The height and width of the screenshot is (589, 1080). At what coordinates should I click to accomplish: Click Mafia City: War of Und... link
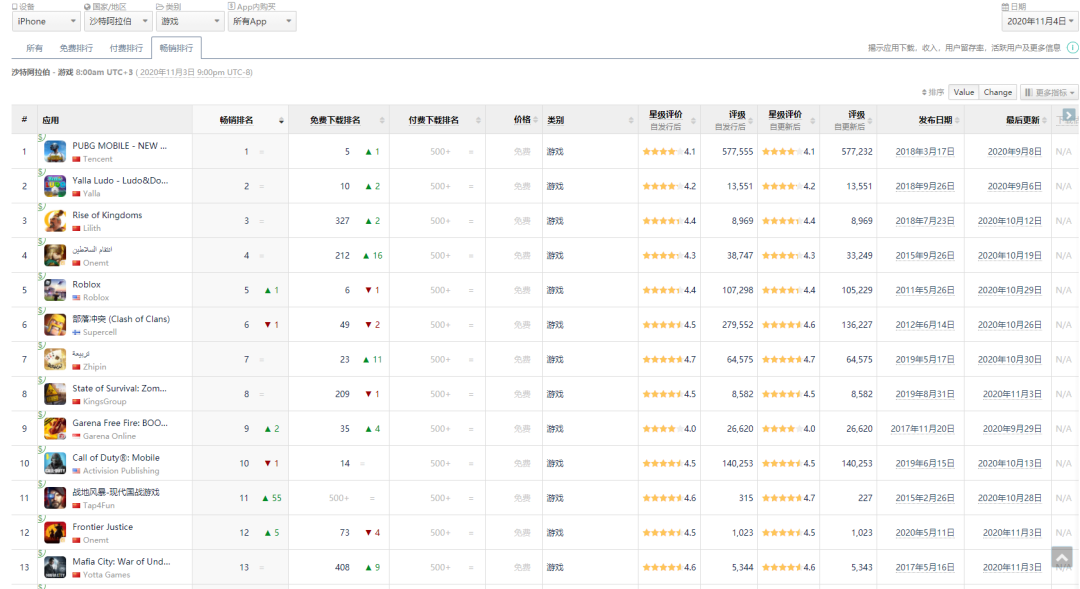coord(121,562)
